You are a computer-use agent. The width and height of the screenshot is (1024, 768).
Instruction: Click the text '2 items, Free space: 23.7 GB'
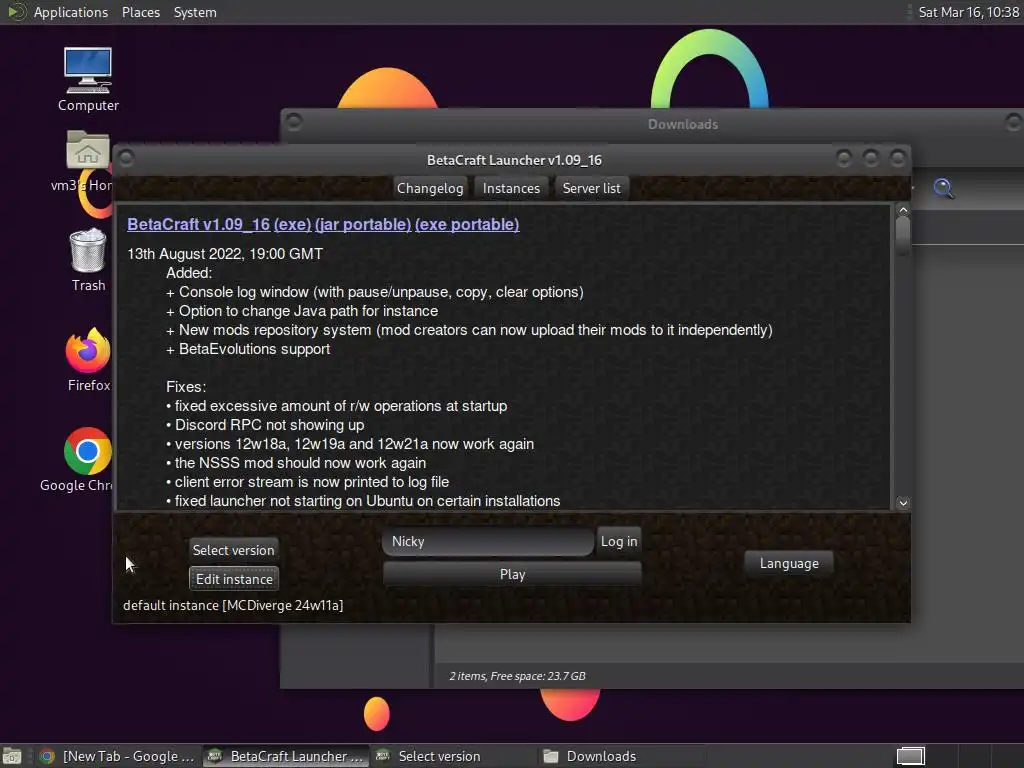pos(517,676)
